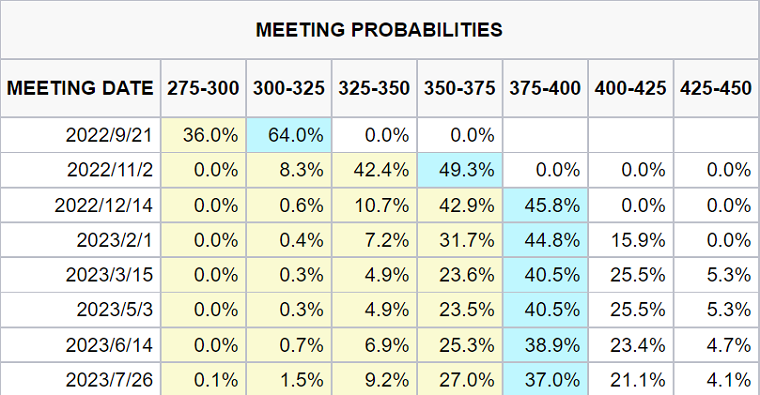This screenshot has width=760, height=395.
Task: Click the MEETING PROBABILITIES table title
Action: click(379, 30)
